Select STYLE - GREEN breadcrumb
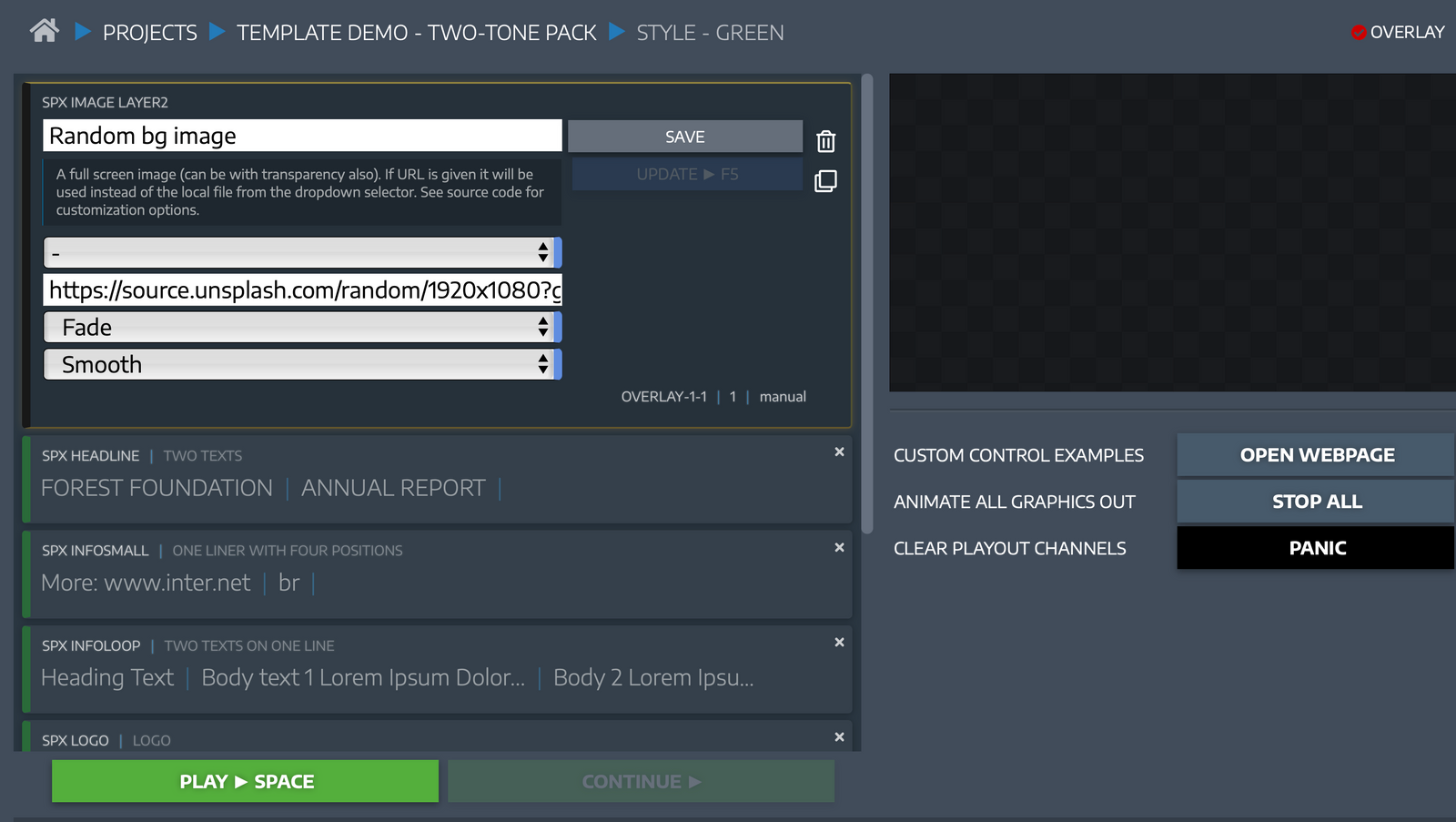 point(710,33)
